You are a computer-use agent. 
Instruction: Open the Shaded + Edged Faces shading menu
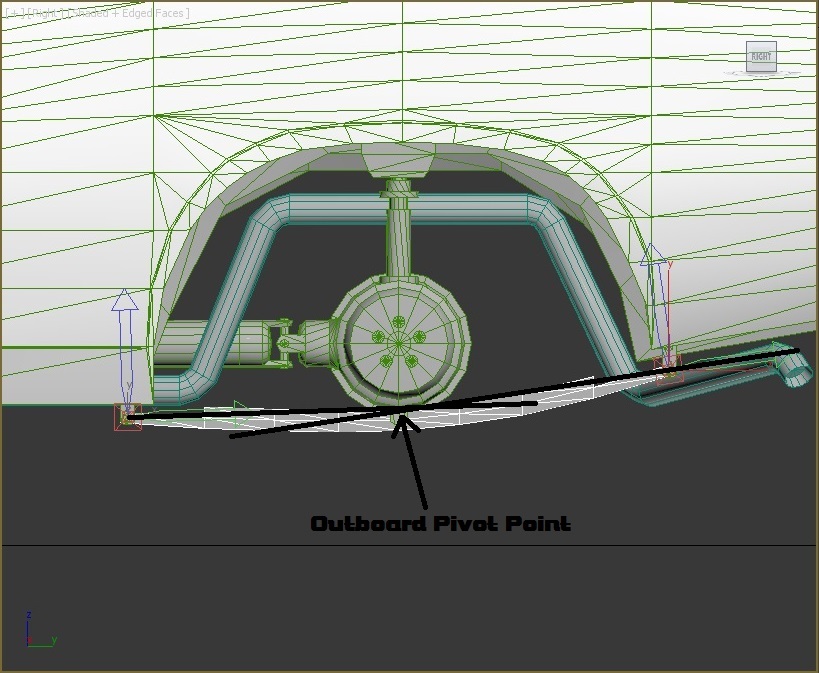pos(126,13)
